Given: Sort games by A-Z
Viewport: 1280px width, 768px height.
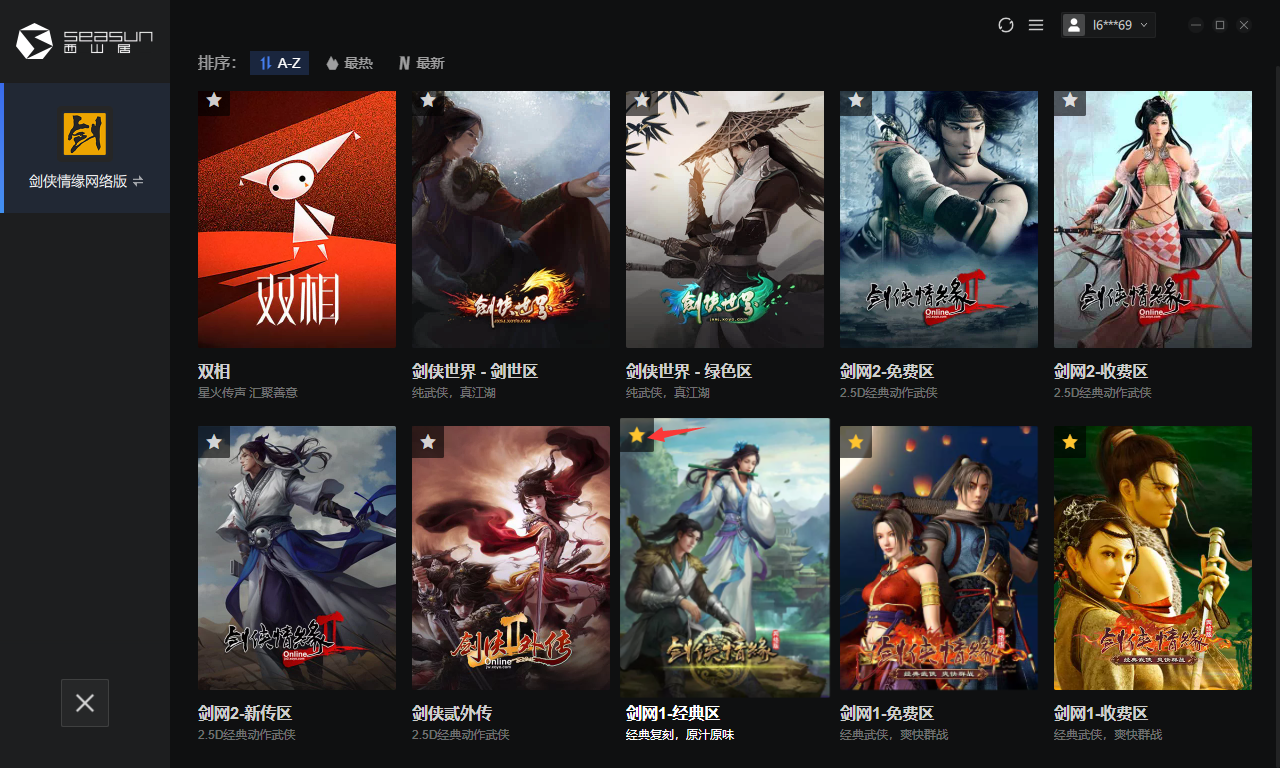Looking at the screenshot, I should pos(279,63).
